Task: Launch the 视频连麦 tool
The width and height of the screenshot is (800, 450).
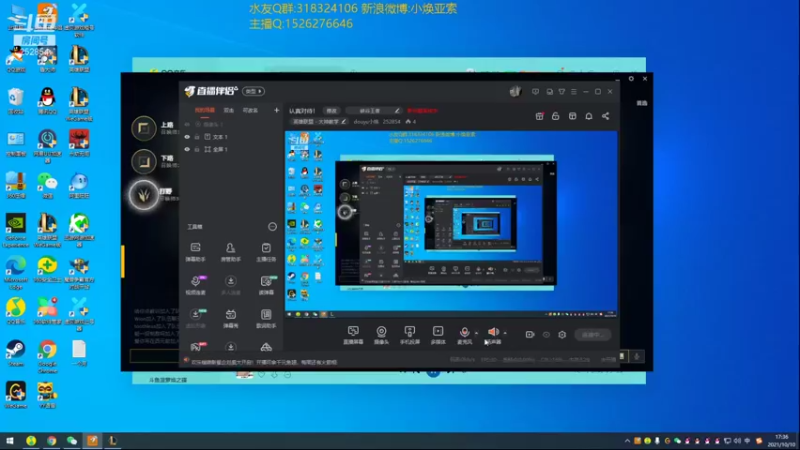Action: [195, 285]
